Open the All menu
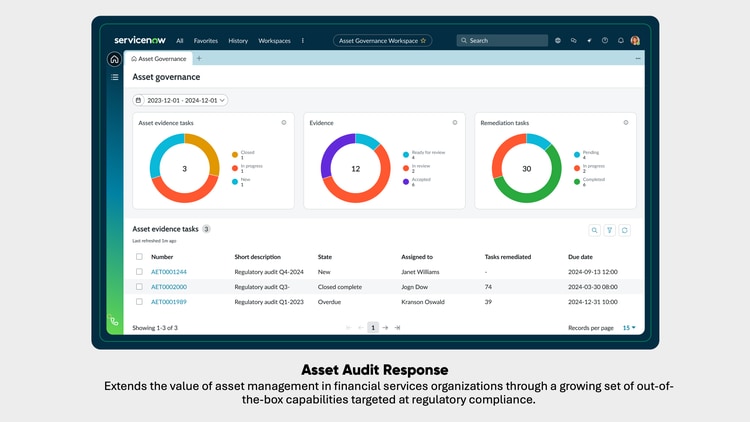Image resolution: width=750 pixels, height=422 pixels. point(179,41)
